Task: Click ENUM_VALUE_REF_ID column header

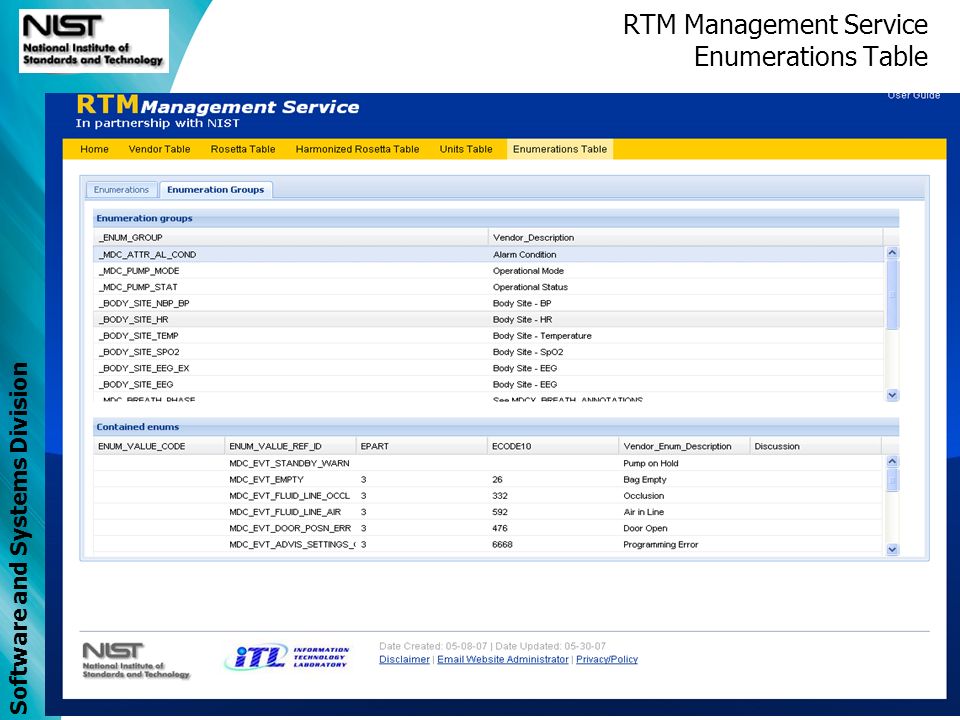Action: tap(290, 446)
